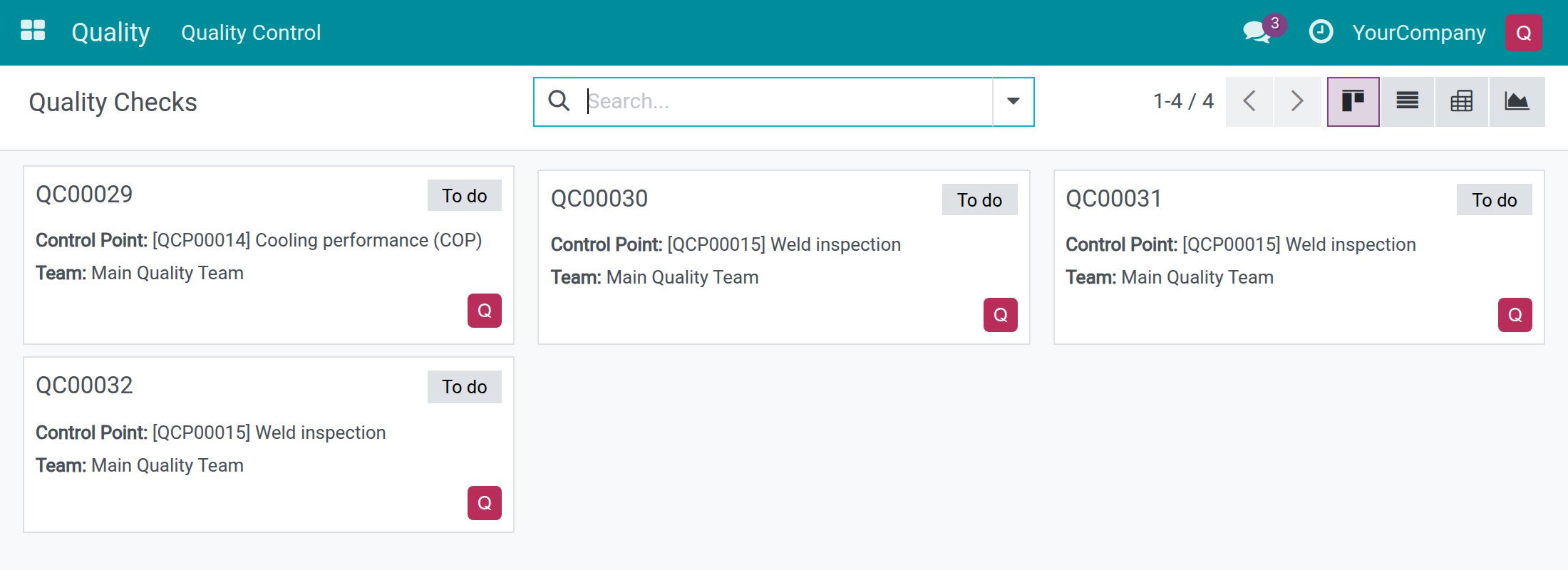Open the apps grid menu icon

33,31
